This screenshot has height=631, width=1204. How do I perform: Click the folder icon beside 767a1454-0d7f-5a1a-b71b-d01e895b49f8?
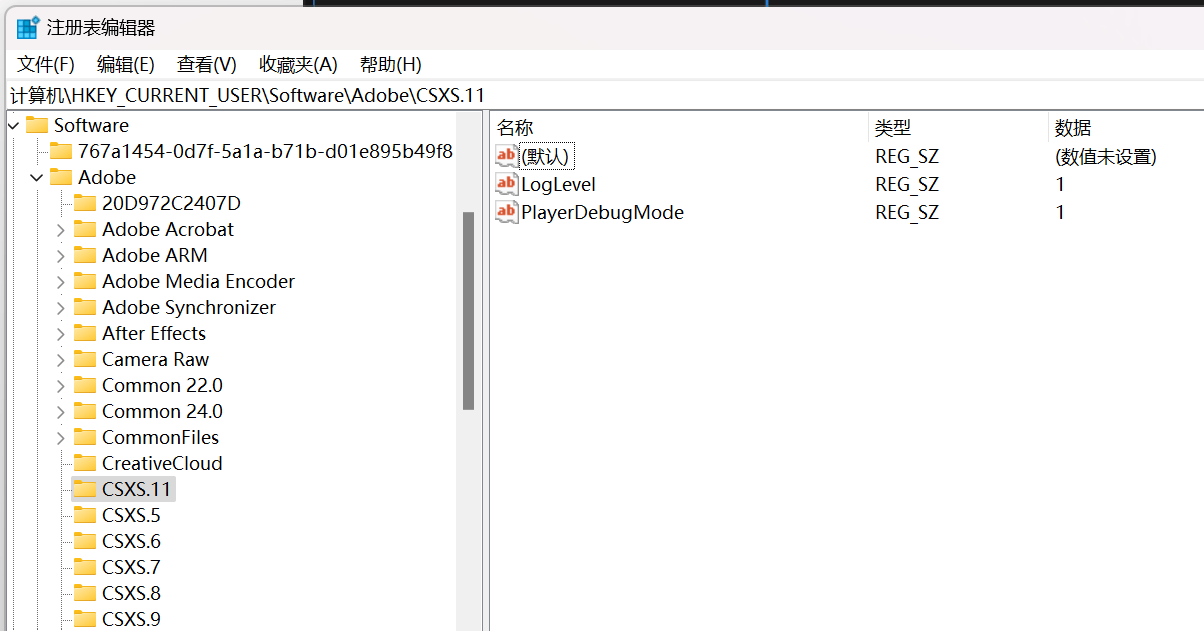[x=61, y=151]
